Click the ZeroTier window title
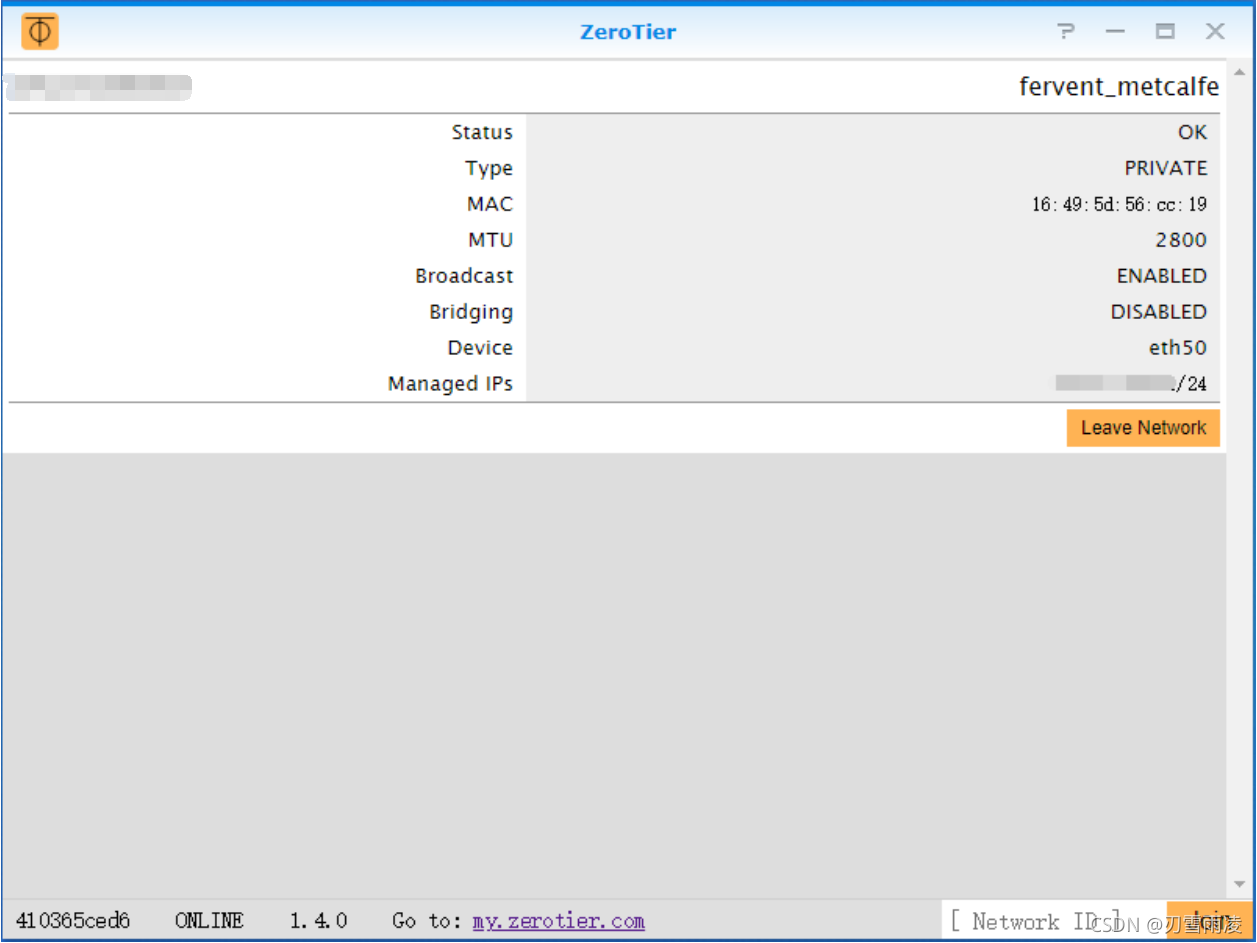The image size is (1257, 943). pyautogui.click(x=628, y=32)
